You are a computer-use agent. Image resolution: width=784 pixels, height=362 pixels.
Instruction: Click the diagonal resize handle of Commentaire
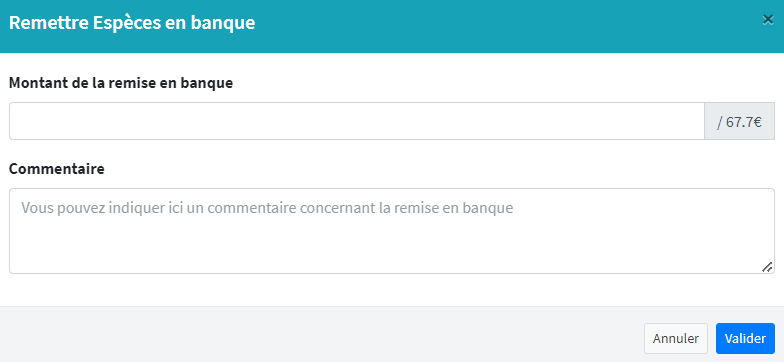click(x=766, y=268)
